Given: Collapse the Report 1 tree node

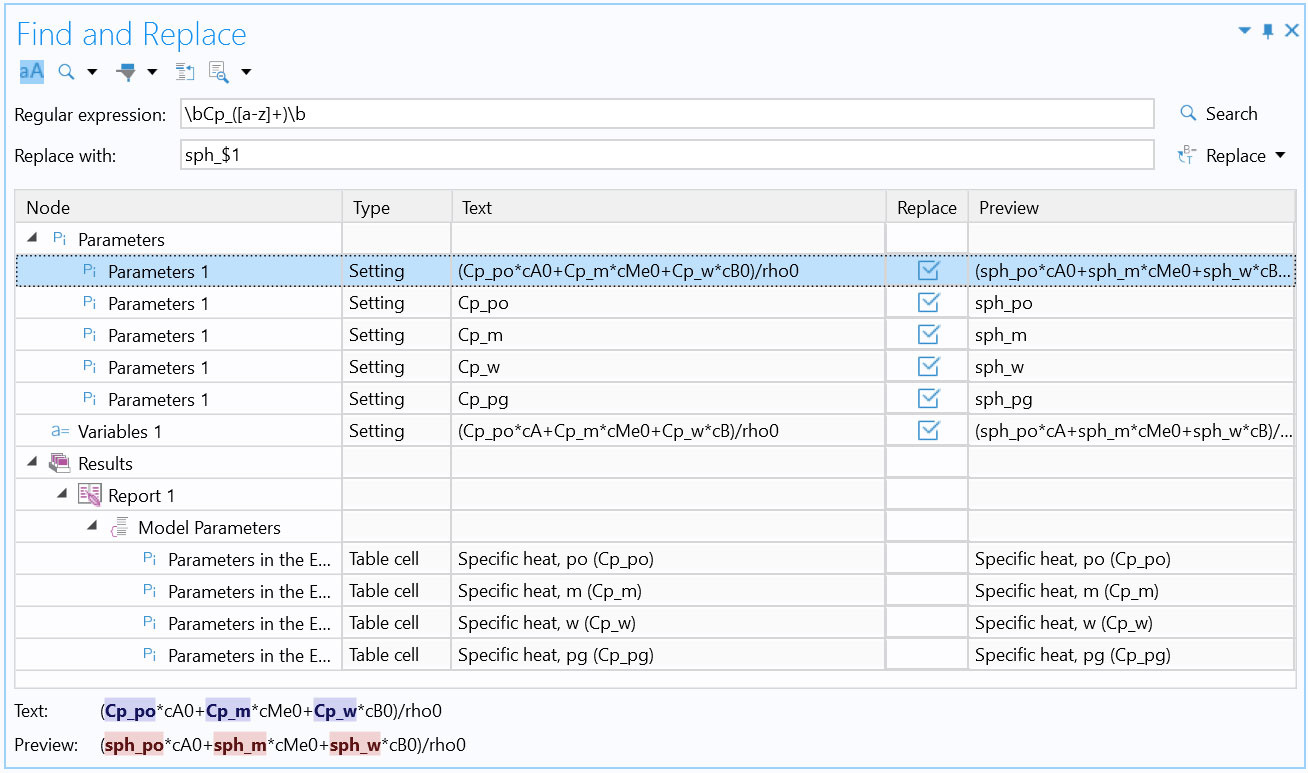Looking at the screenshot, I should click(x=62, y=495).
